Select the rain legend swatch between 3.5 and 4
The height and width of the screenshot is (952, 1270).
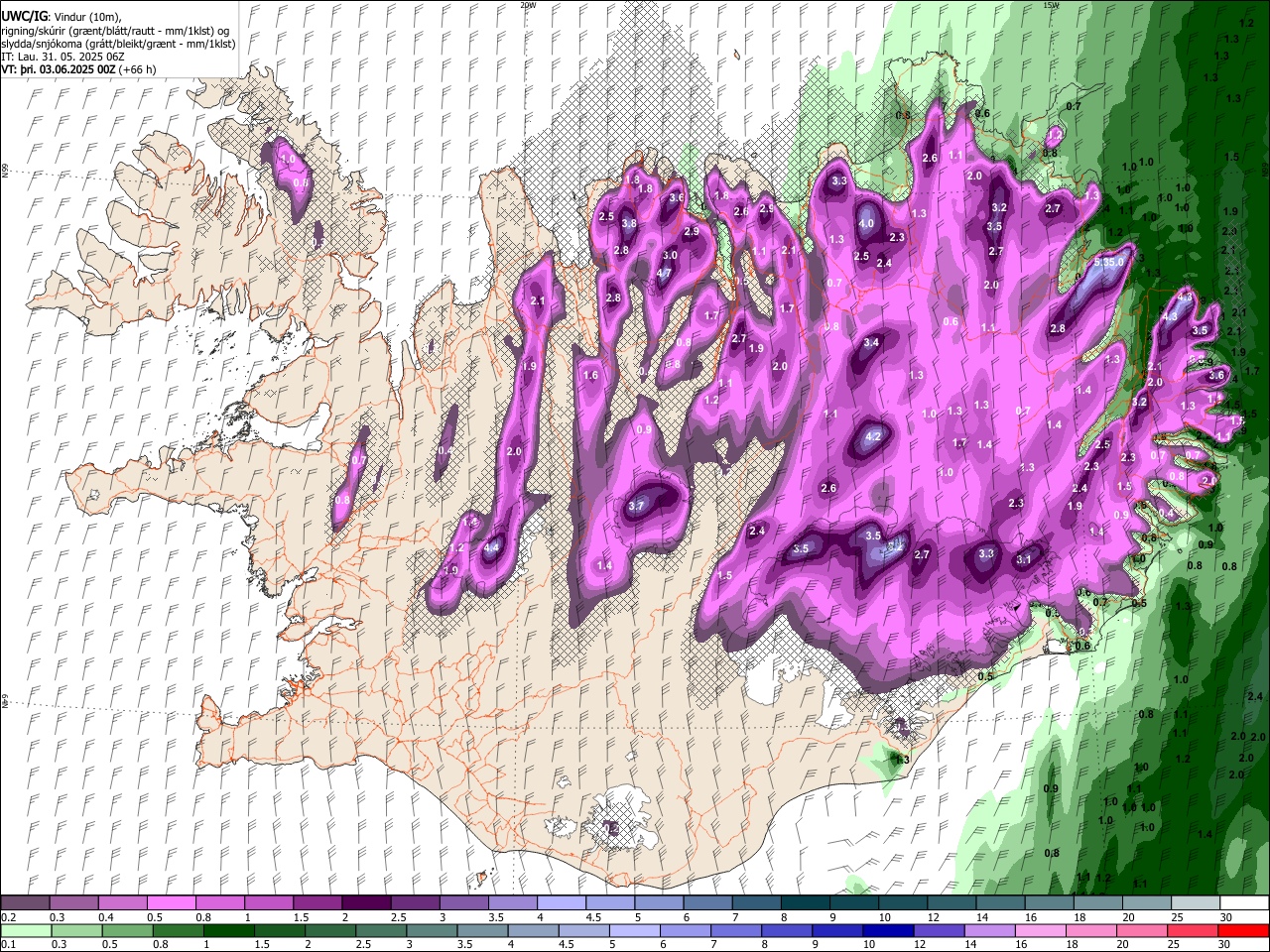[x=481, y=930]
